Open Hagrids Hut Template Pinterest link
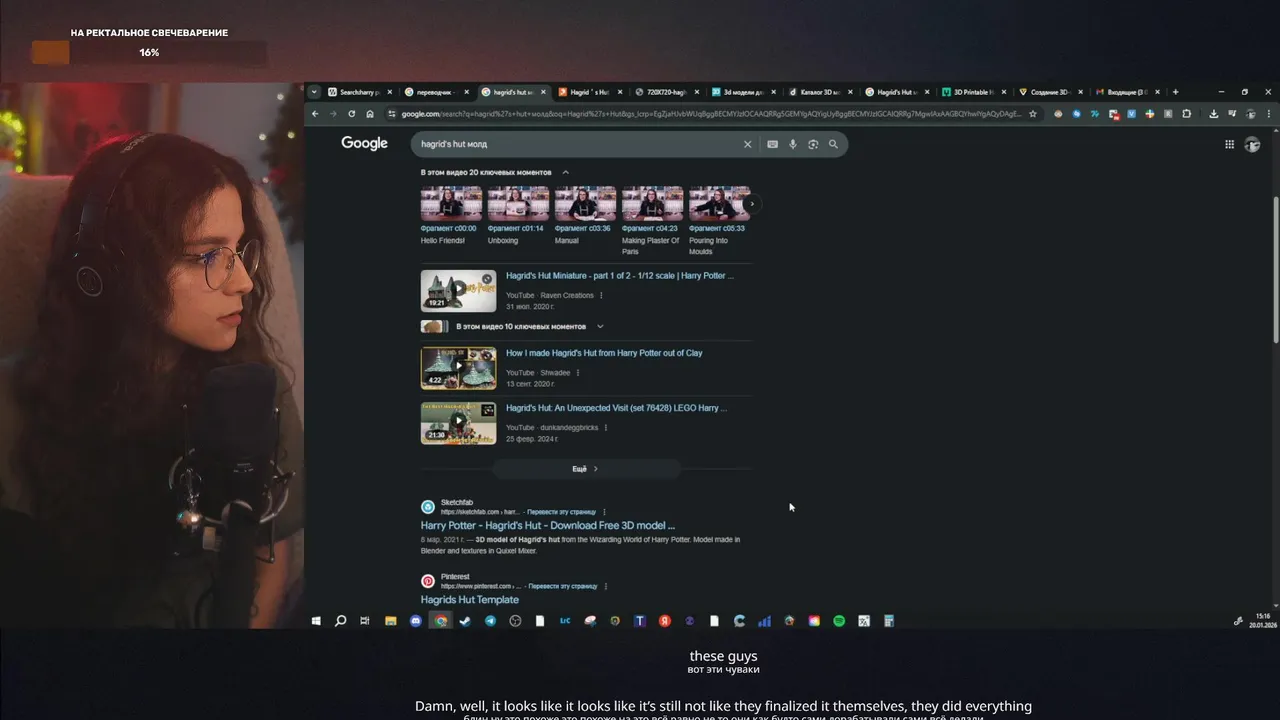The height and width of the screenshot is (720, 1280). [x=470, y=600]
